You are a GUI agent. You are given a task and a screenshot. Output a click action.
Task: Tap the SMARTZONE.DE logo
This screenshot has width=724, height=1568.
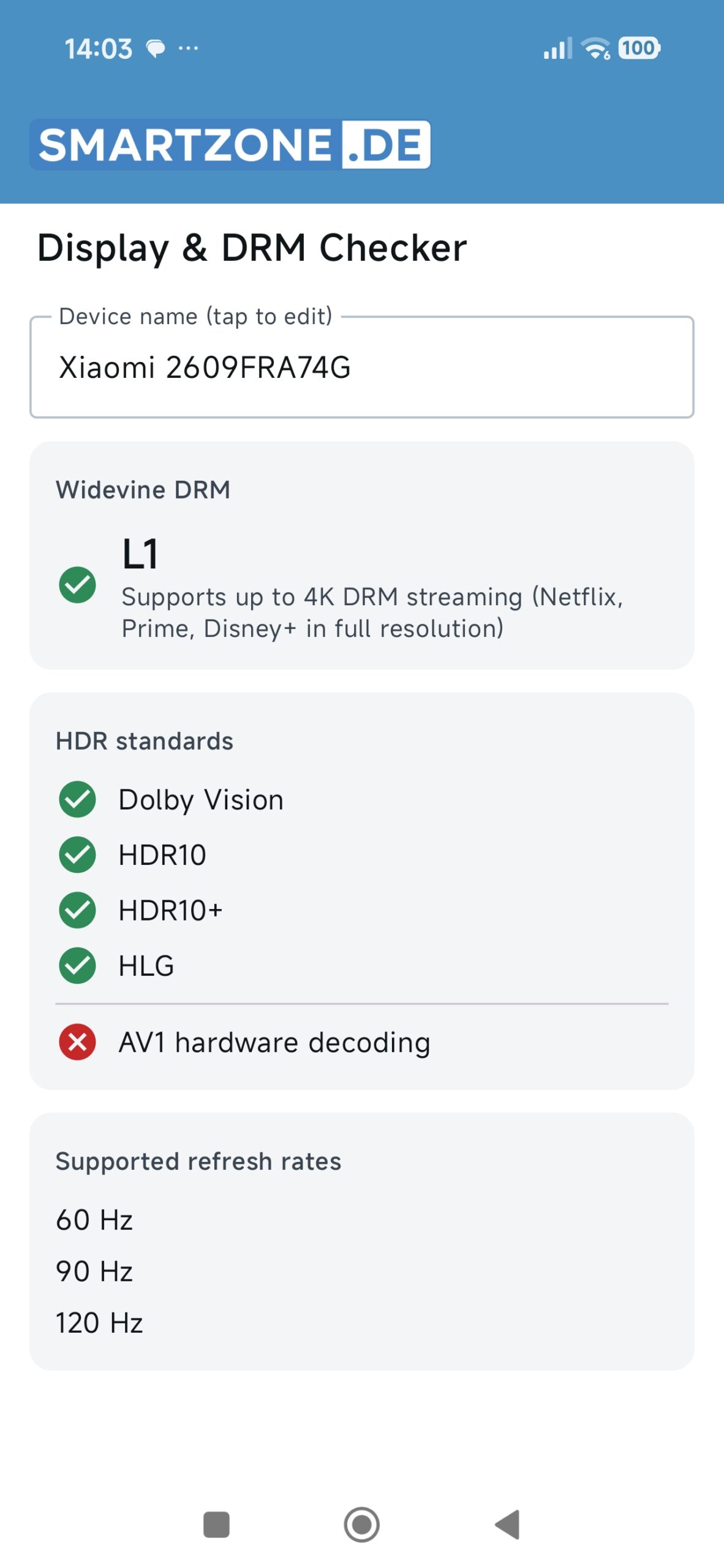point(230,145)
